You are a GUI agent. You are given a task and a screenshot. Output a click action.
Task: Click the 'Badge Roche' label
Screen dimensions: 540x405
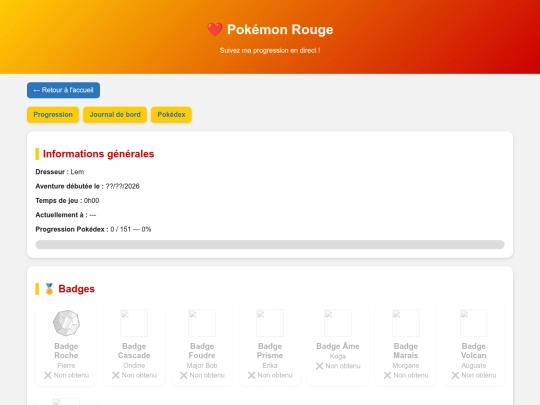tap(66, 351)
